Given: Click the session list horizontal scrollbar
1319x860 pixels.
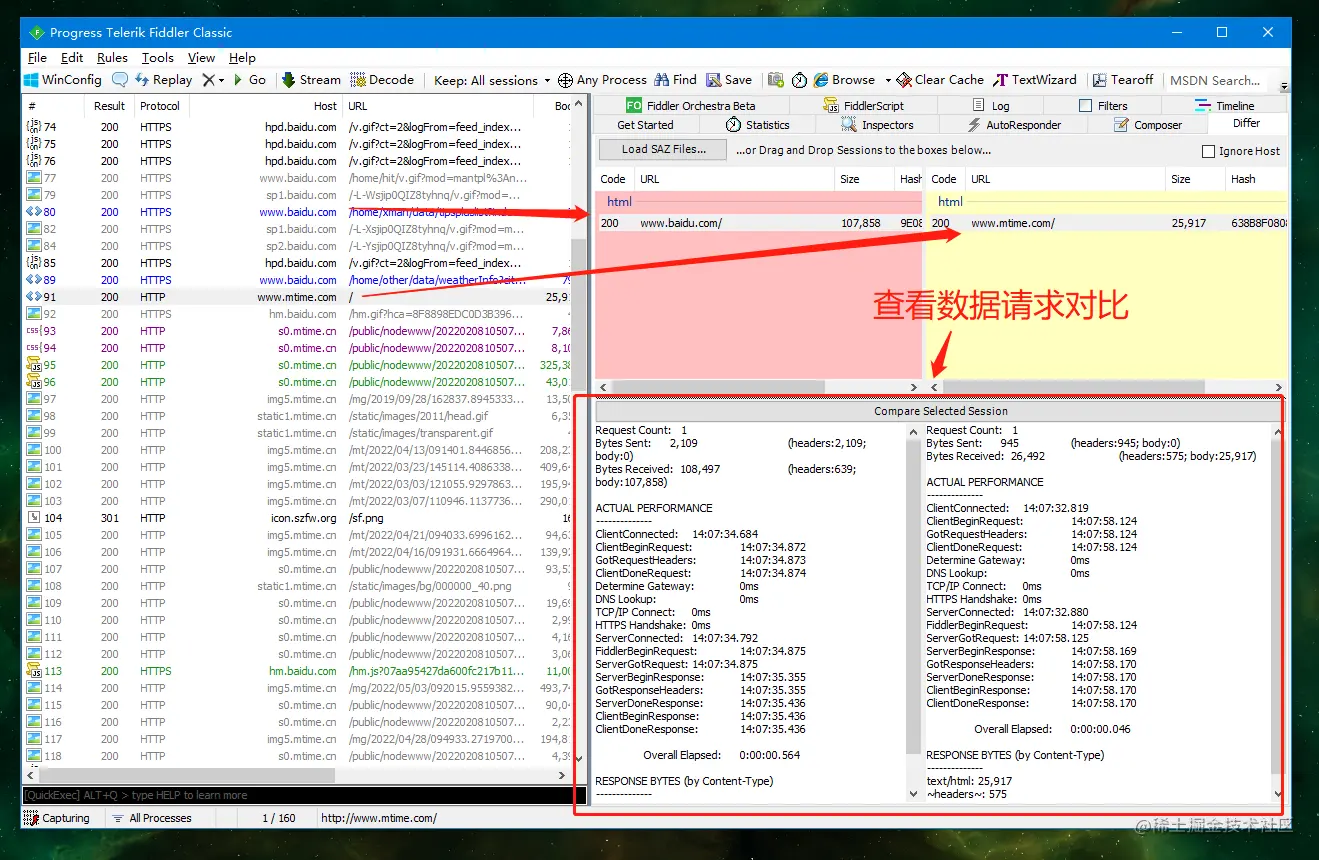Looking at the screenshot, I should click(296, 775).
